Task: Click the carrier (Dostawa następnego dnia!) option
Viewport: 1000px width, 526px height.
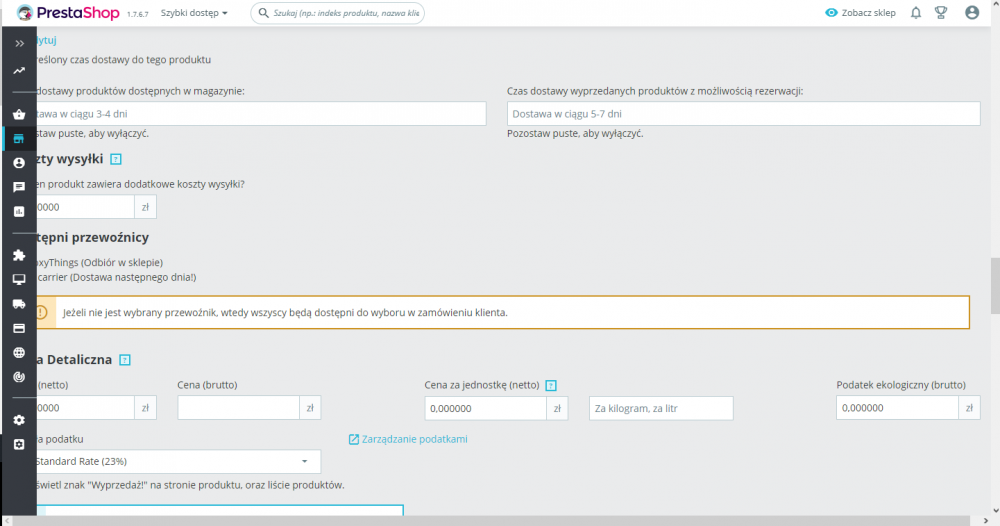Action: coord(116,277)
